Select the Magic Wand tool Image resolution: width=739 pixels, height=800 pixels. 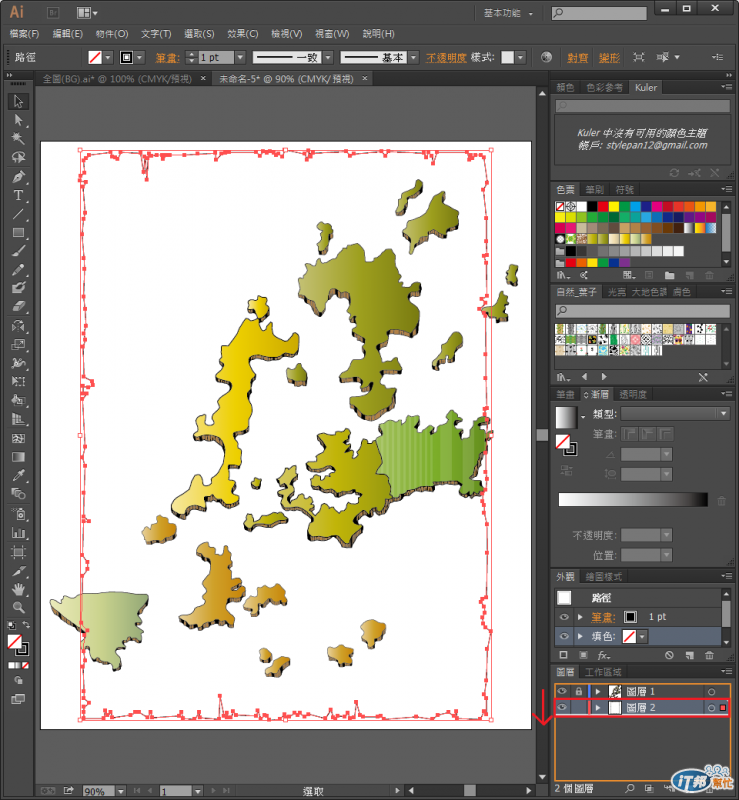click(18, 138)
